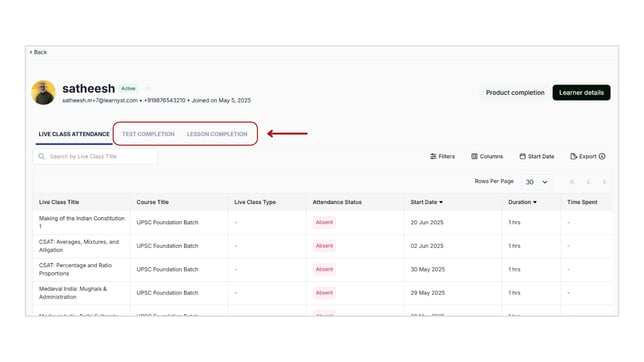Click UPSC Foundation Batch in the Constitution row
Screen dimensions: 644x362
(x=167, y=222)
